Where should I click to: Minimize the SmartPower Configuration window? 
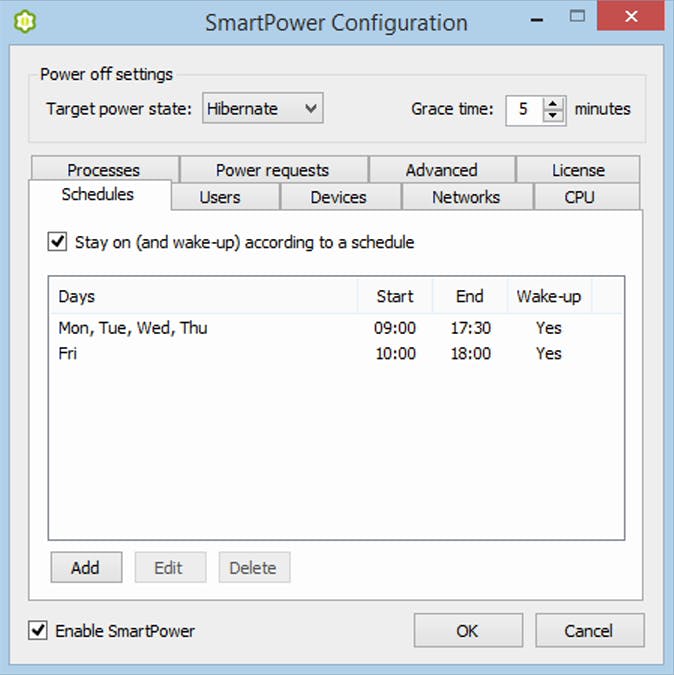click(537, 19)
